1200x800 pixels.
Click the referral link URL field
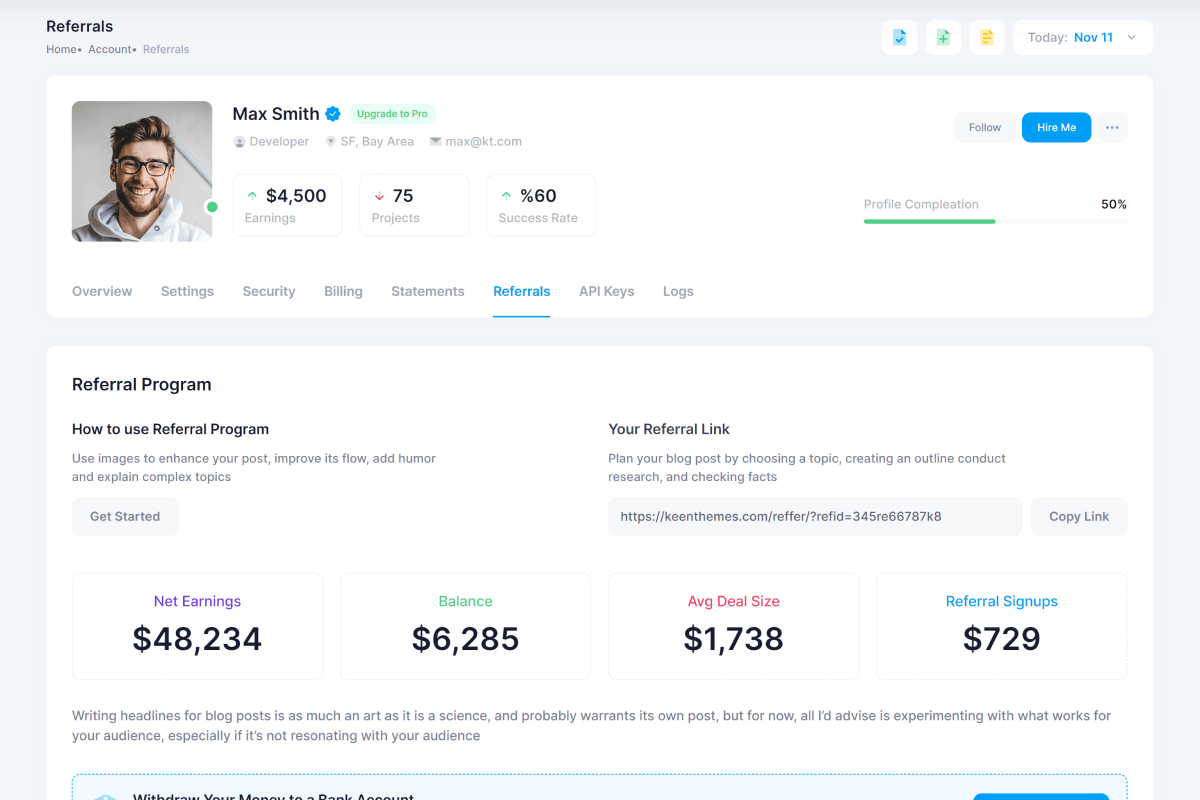coord(814,517)
